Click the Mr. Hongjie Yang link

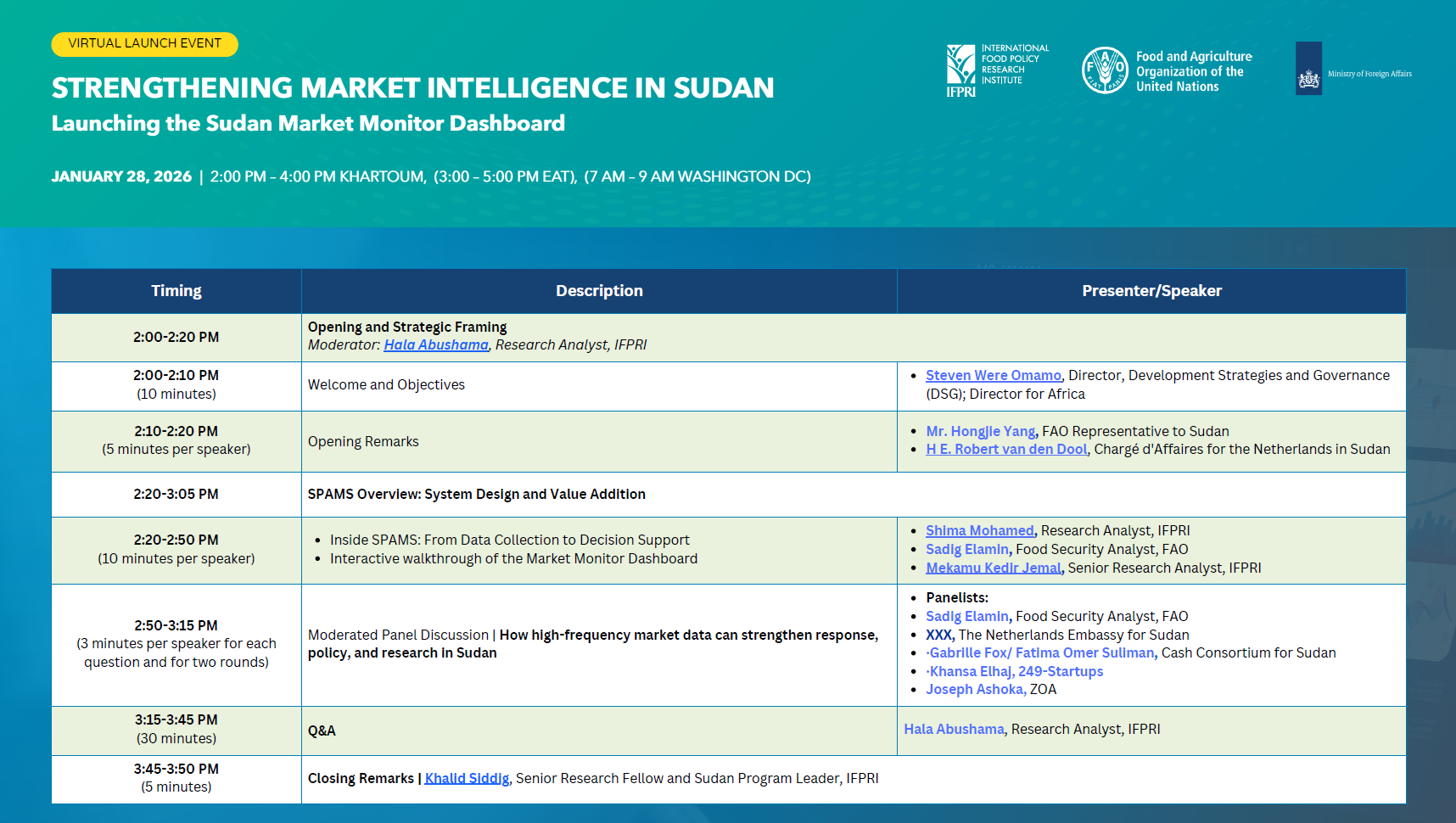tap(980, 431)
